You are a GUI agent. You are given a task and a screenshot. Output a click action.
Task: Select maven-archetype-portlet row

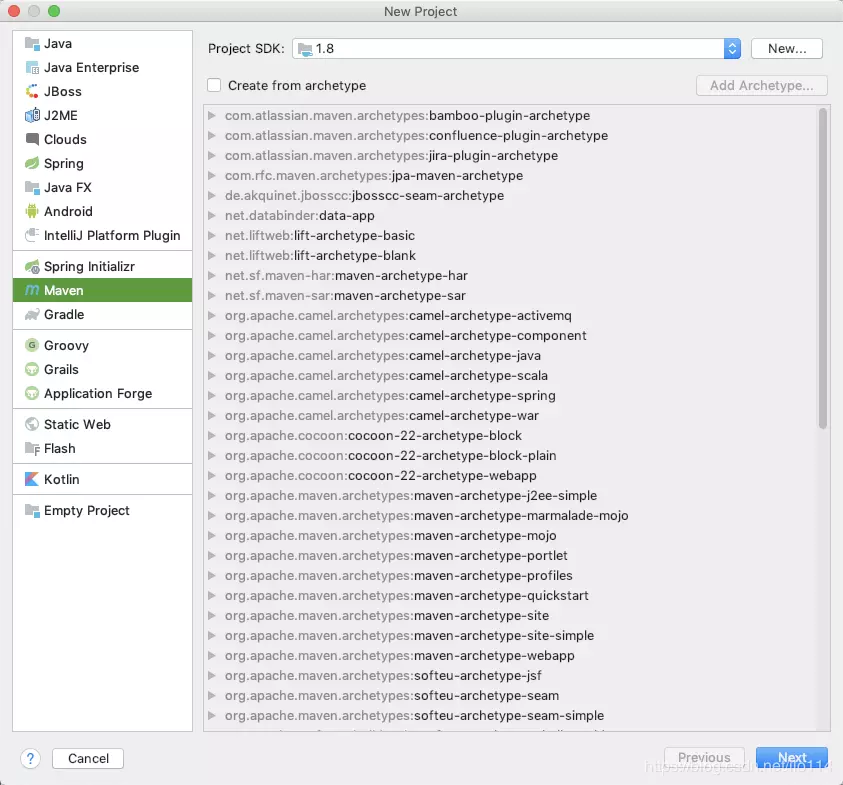click(511, 556)
